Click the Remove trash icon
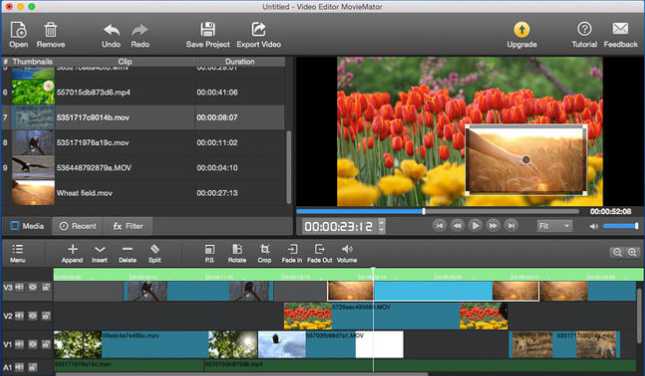The image size is (645, 376). (51, 30)
